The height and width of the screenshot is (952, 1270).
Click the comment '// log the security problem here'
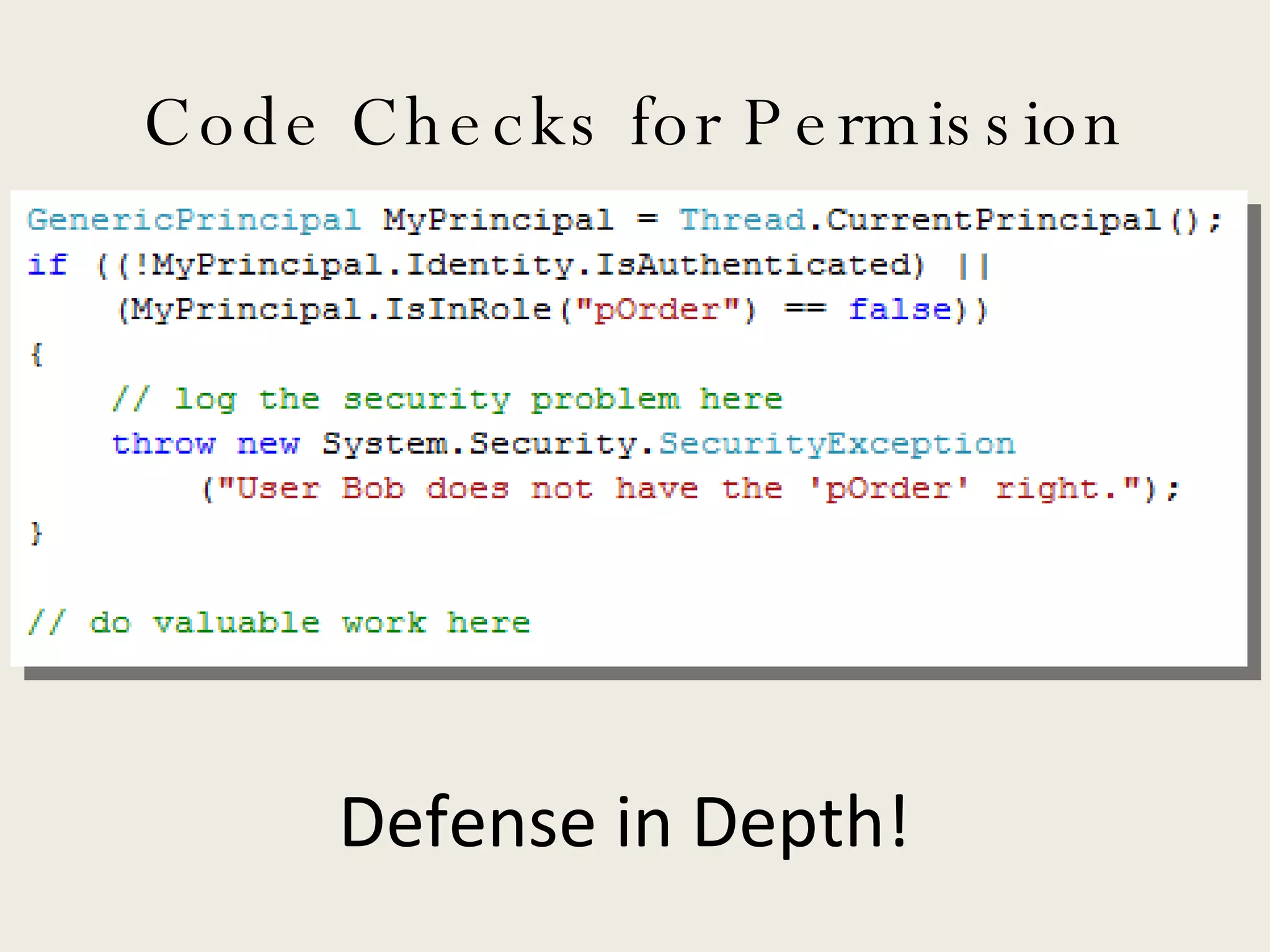[447, 399]
